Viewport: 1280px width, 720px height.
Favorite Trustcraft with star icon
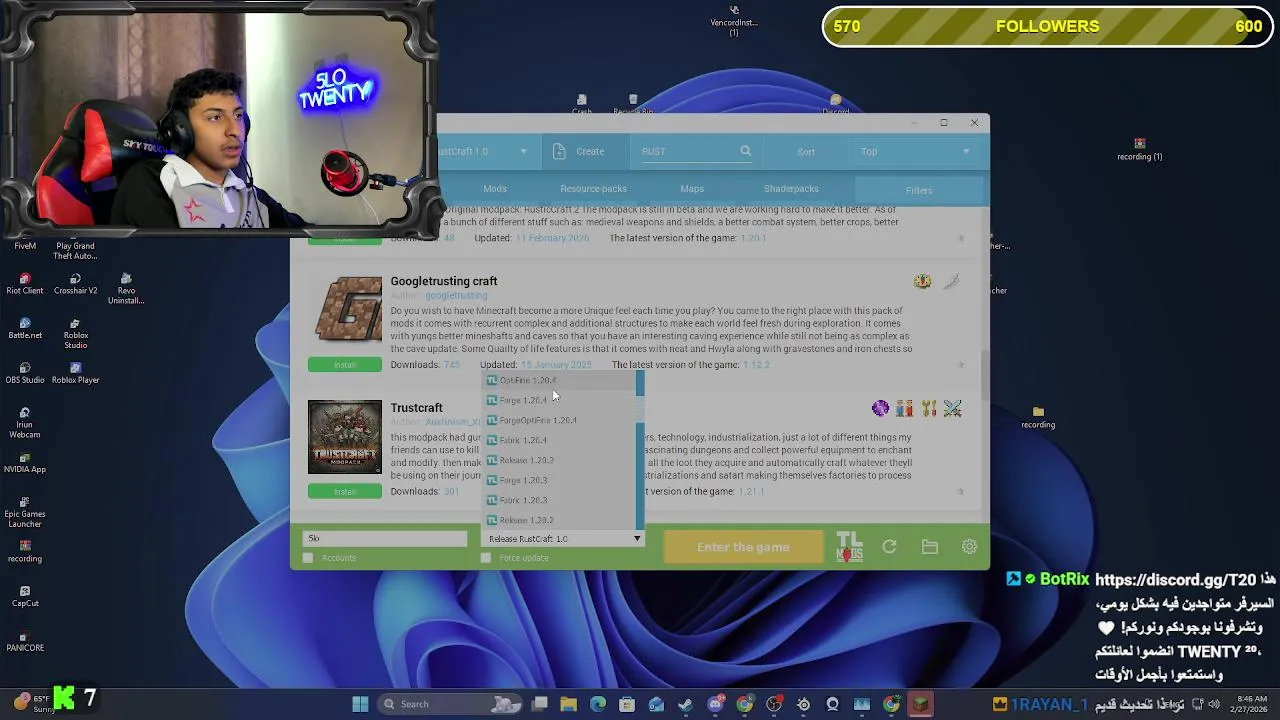click(961, 492)
